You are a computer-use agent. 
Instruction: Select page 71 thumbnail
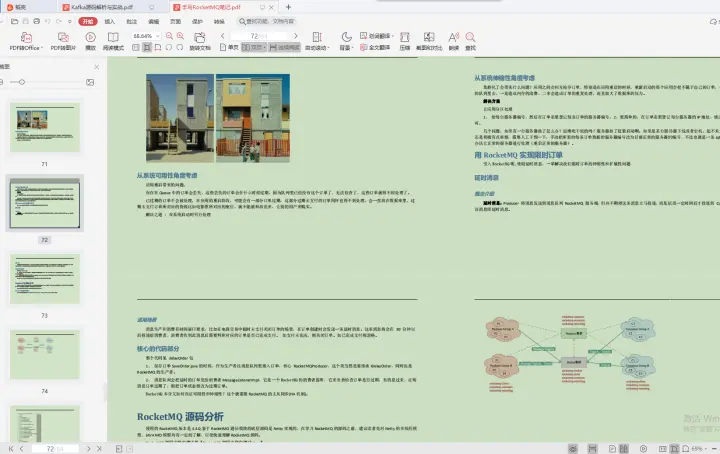point(45,127)
